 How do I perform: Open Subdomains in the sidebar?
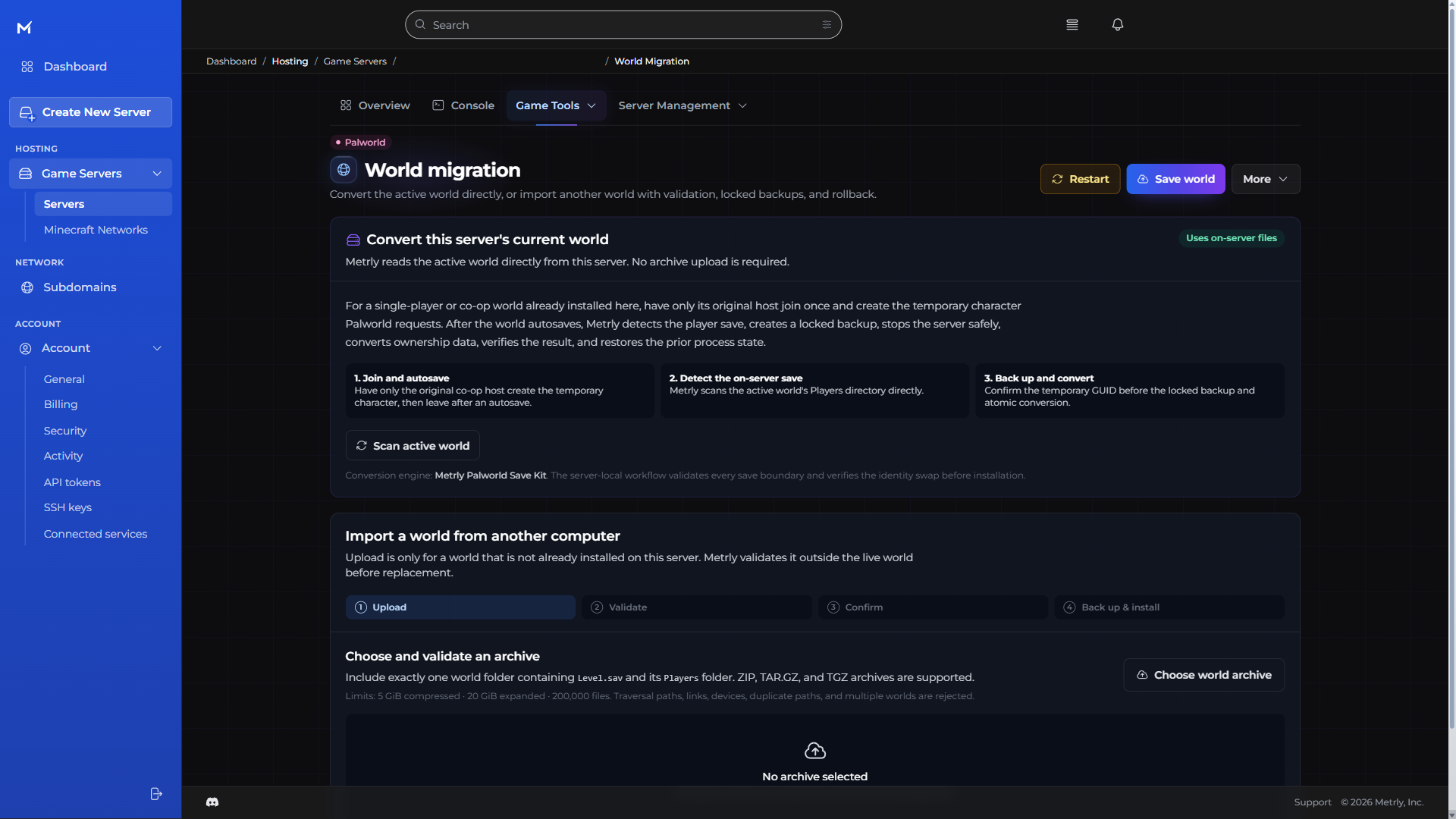coord(90,287)
